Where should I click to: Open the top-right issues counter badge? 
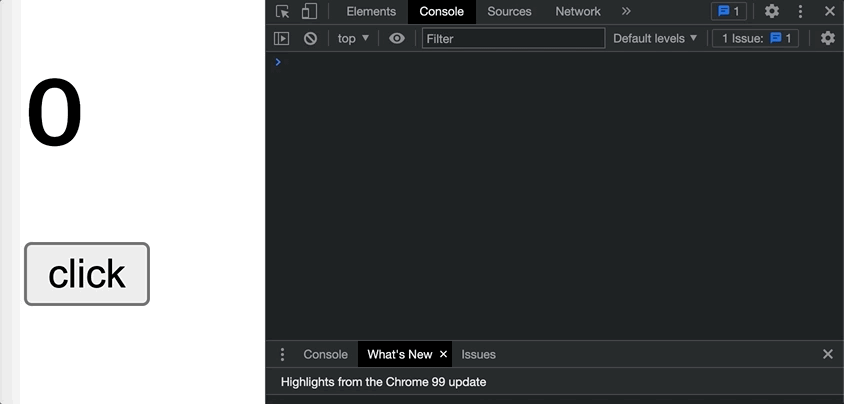click(x=729, y=11)
